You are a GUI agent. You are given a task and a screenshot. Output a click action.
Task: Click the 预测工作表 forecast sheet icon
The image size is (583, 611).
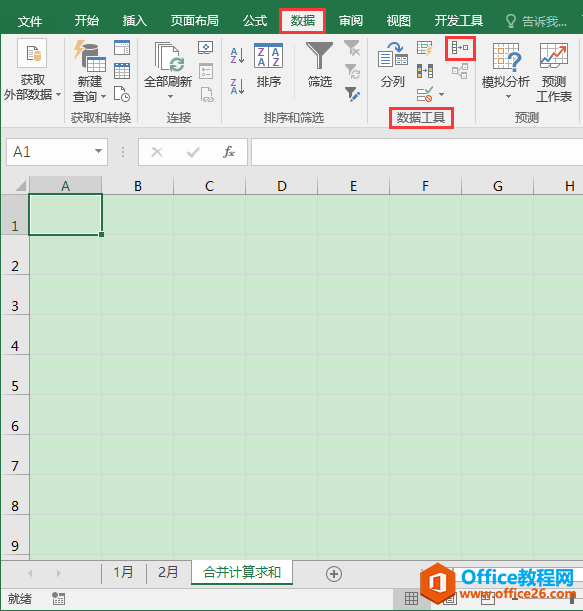pos(553,72)
